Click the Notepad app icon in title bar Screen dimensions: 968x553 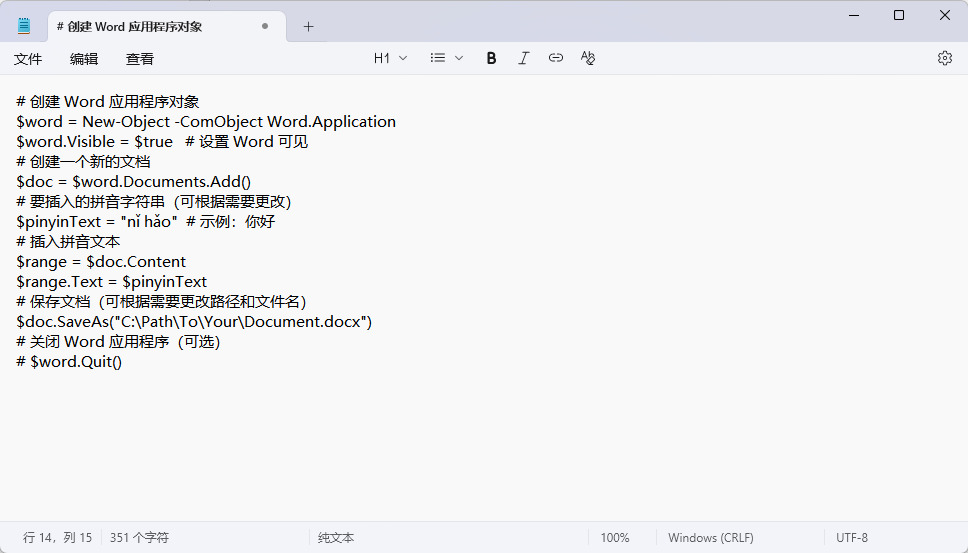pos(24,26)
